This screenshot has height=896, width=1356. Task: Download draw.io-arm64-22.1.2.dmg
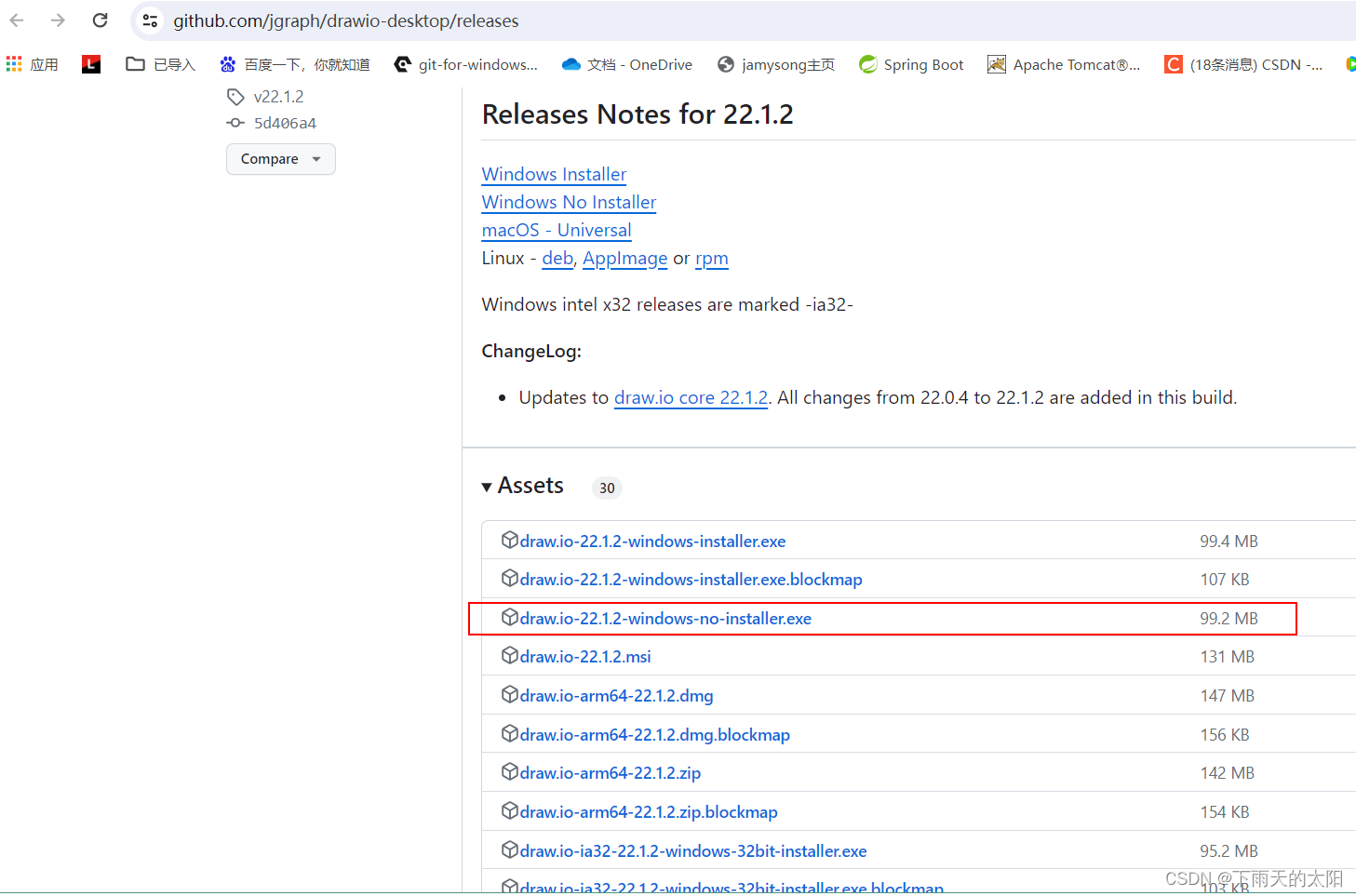(616, 696)
